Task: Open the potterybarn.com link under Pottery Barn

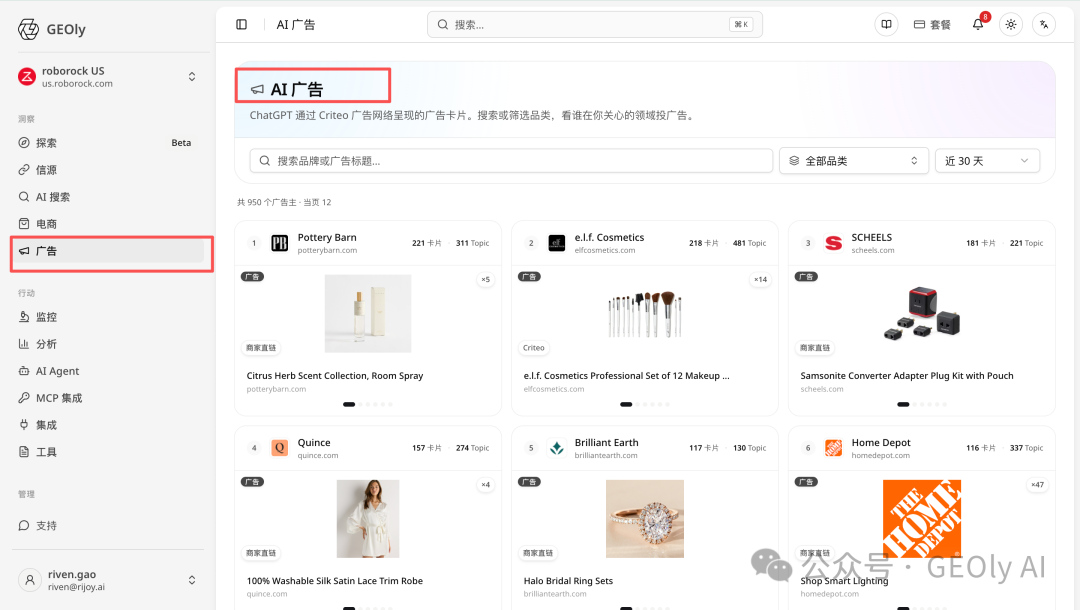Action: click(327, 251)
